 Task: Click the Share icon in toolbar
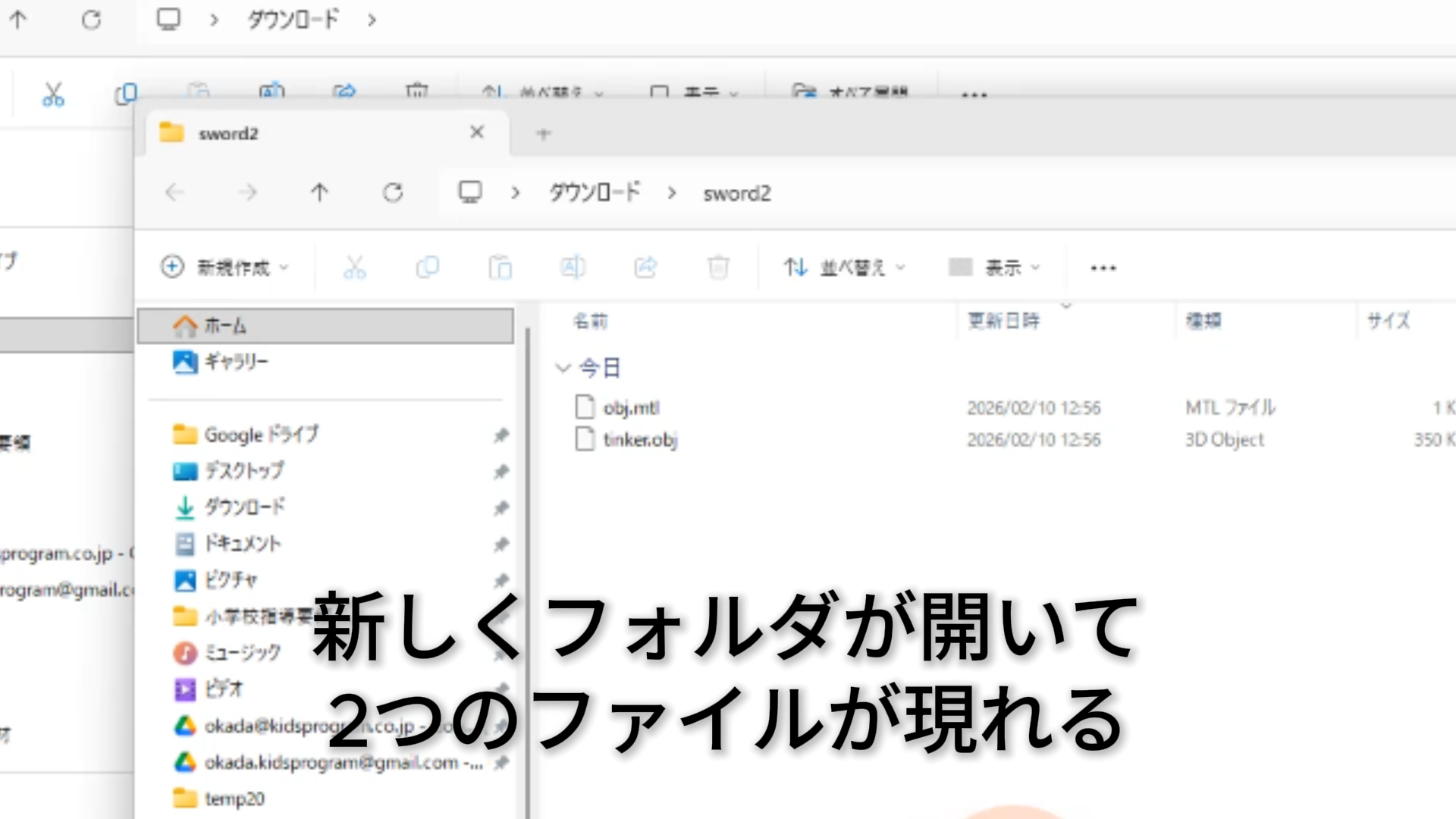click(x=645, y=267)
